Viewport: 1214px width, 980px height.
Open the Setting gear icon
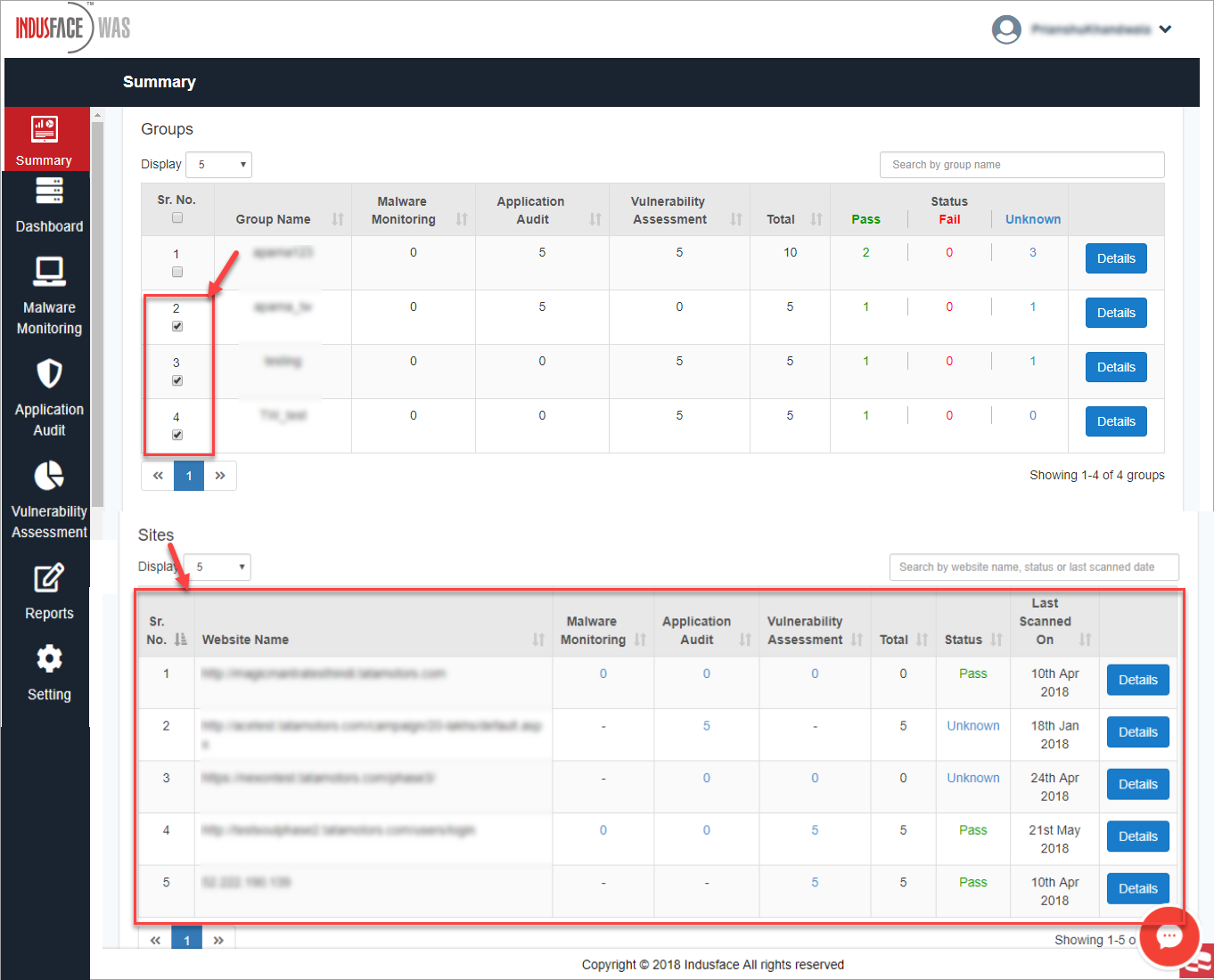pos(49,658)
